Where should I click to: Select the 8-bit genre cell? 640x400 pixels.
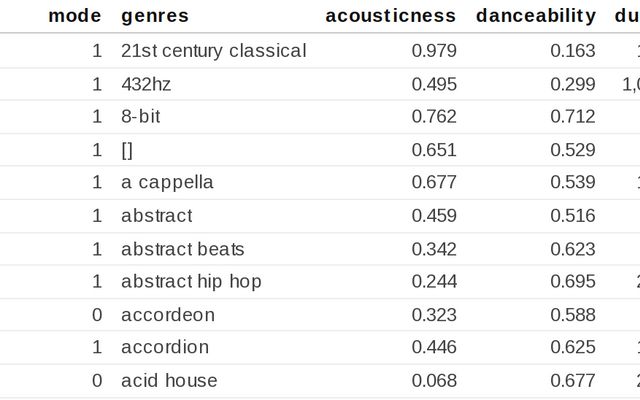pos(141,117)
